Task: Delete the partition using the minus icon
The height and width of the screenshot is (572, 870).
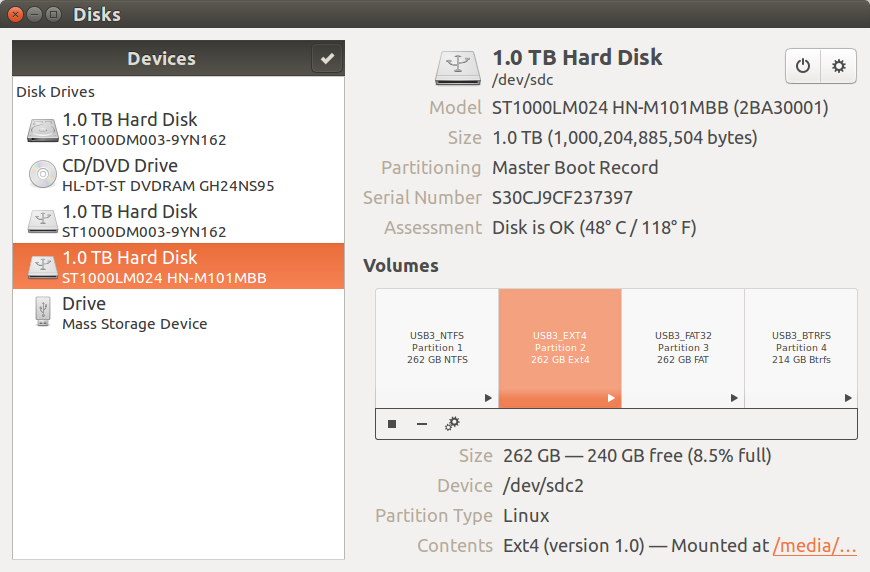Action: coord(422,424)
